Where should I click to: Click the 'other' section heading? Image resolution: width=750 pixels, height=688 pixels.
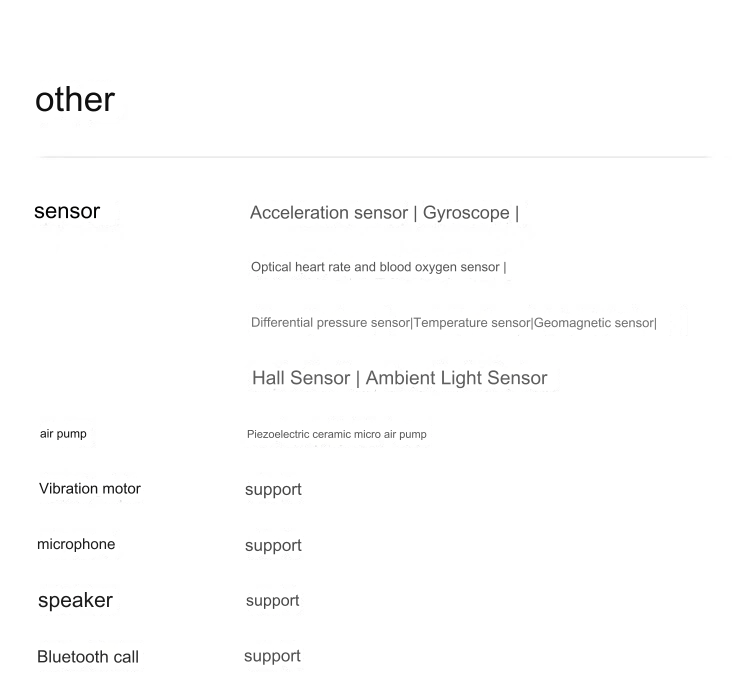[75, 100]
